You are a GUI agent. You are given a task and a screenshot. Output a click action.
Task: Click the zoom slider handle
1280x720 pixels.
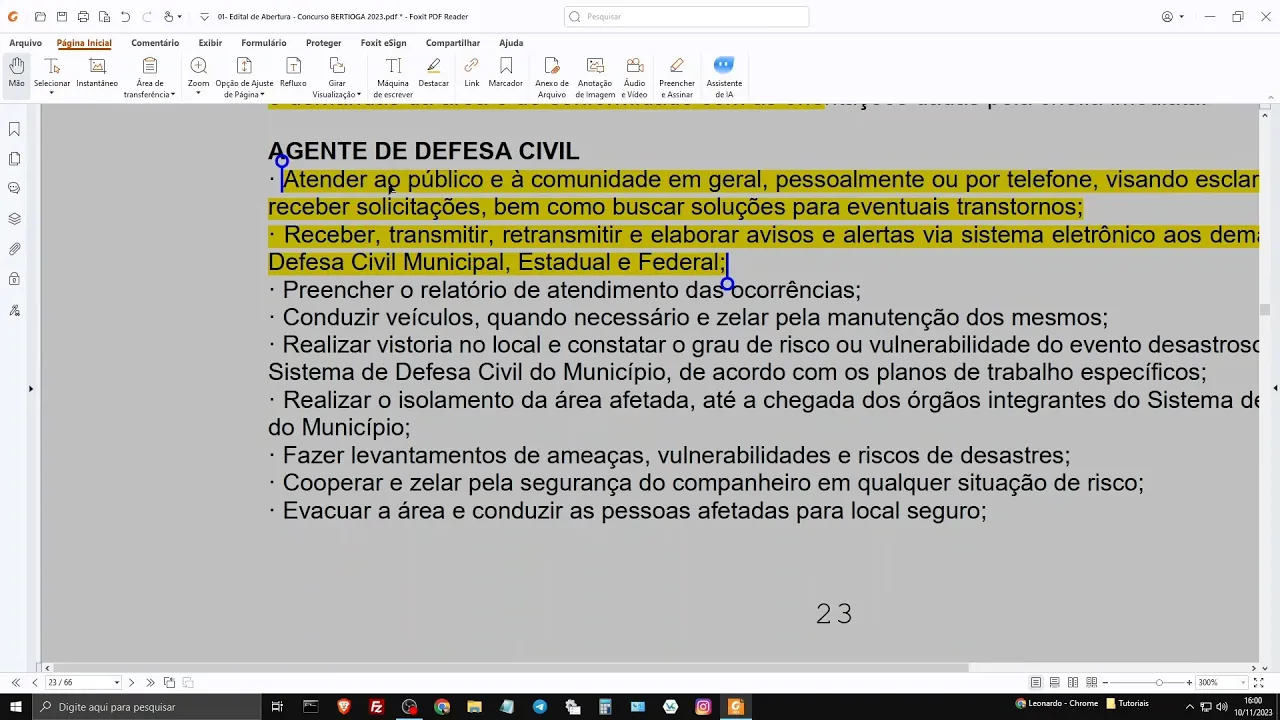[x=1159, y=682]
